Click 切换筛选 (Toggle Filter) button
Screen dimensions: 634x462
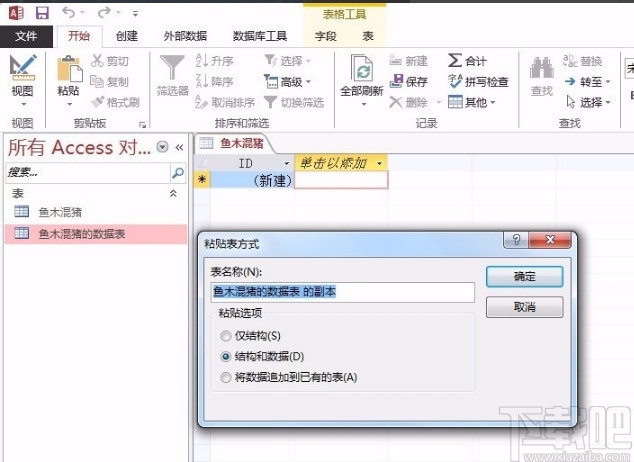[294, 102]
